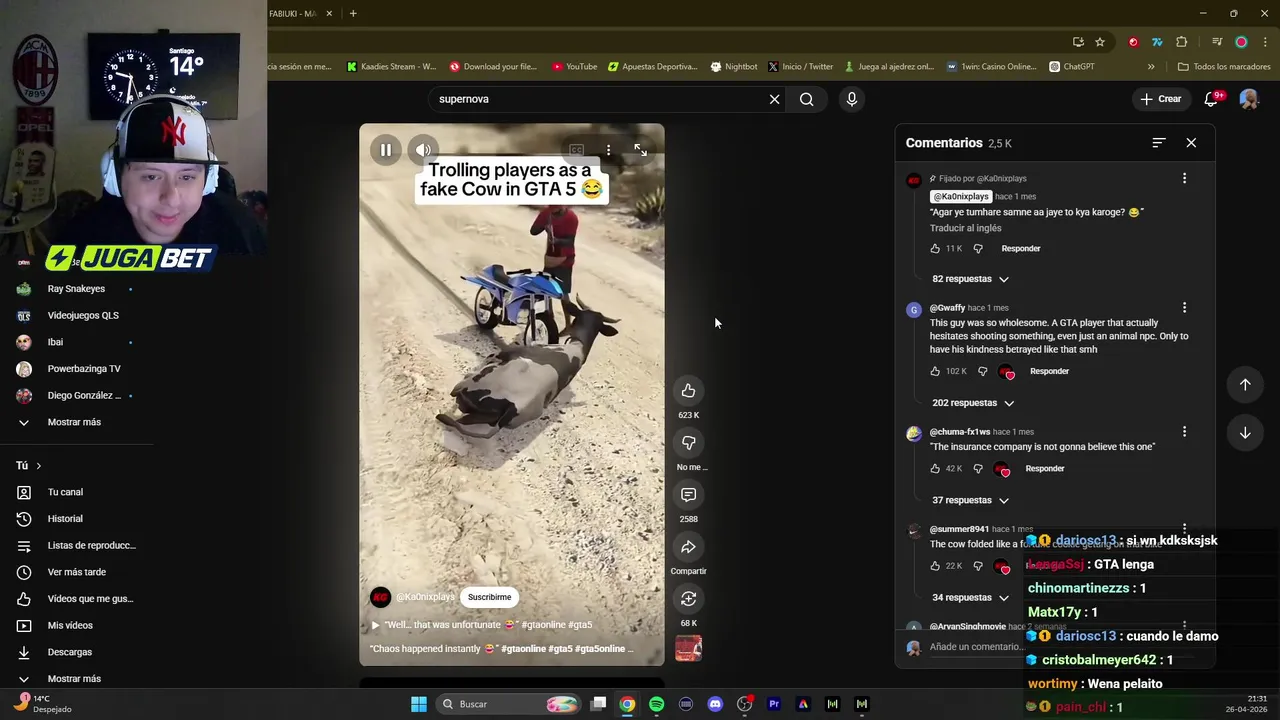Like the summer8941 comment with 22 K

click(x=935, y=565)
